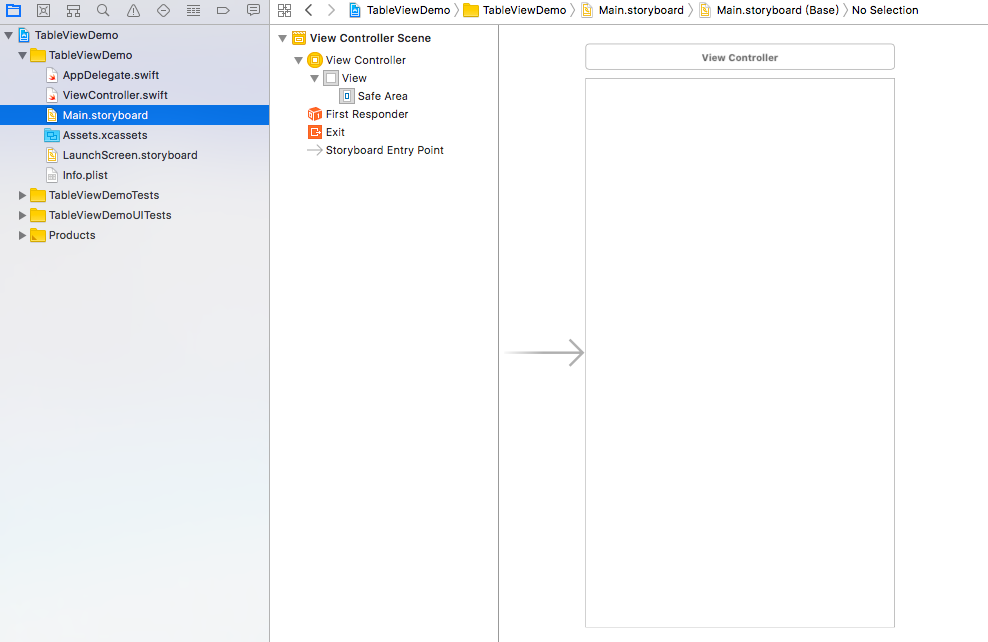Click Main.storyboard (Base) in the jump bar
Image resolution: width=988 pixels, height=642 pixels.
coord(777,10)
